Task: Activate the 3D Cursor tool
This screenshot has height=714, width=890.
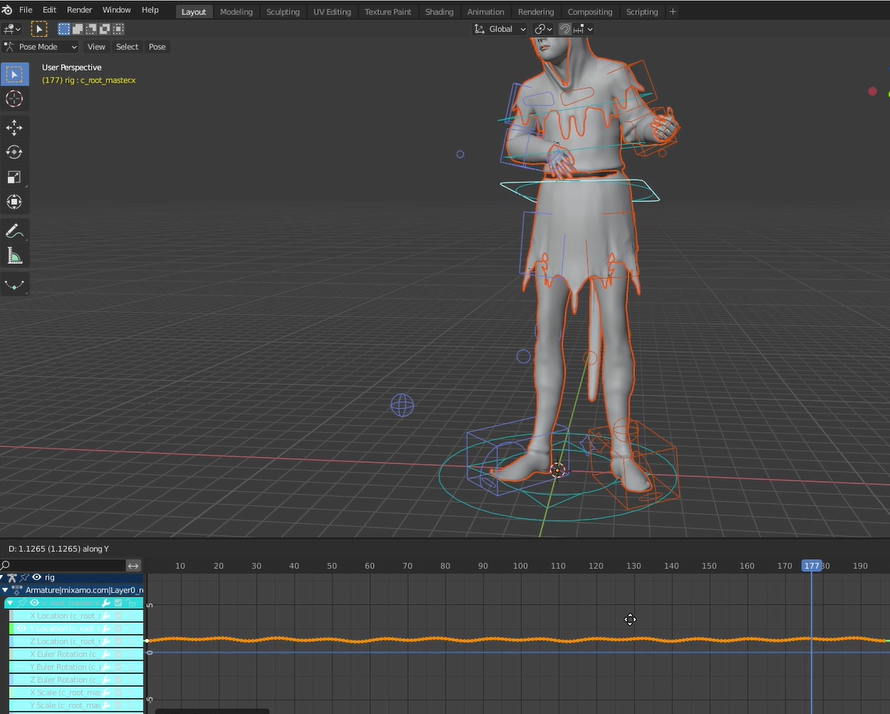Action: (x=14, y=98)
